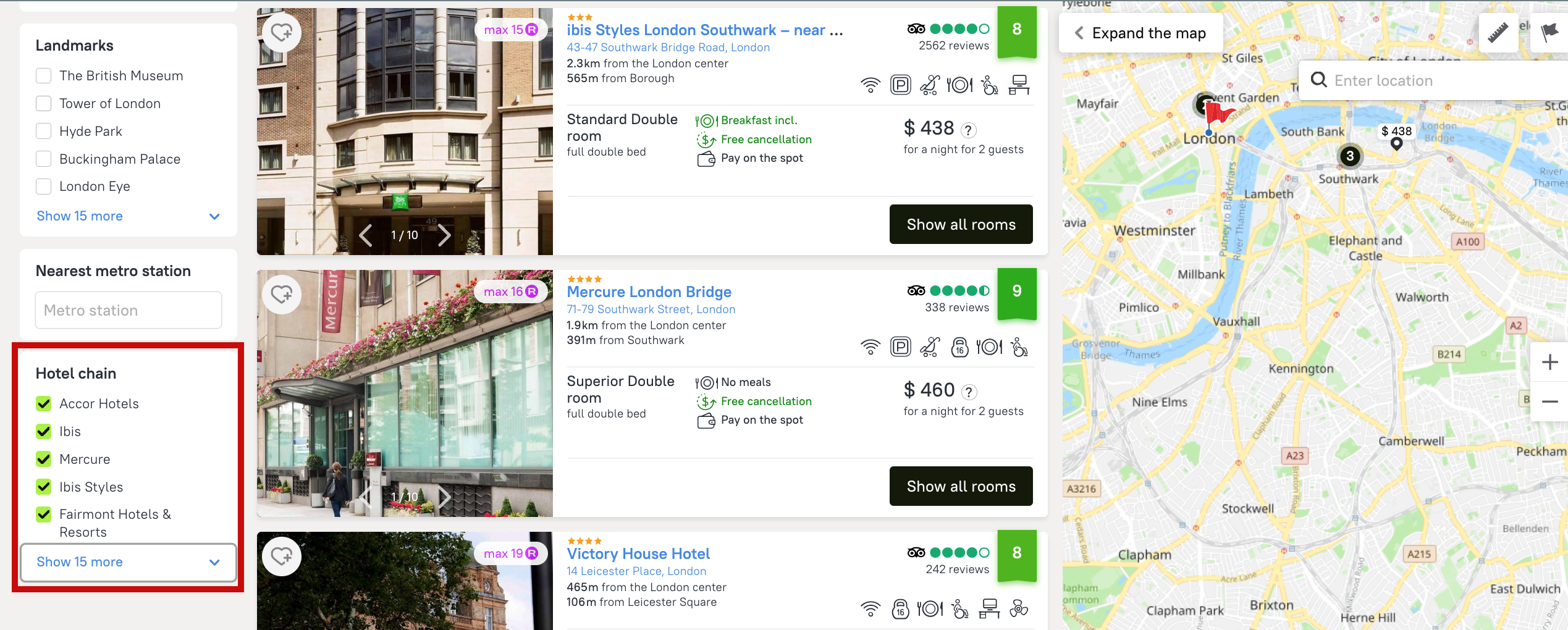The image size is (1568, 630).
Task: Uncheck Accor Hotels chain filter
Action: 44,404
